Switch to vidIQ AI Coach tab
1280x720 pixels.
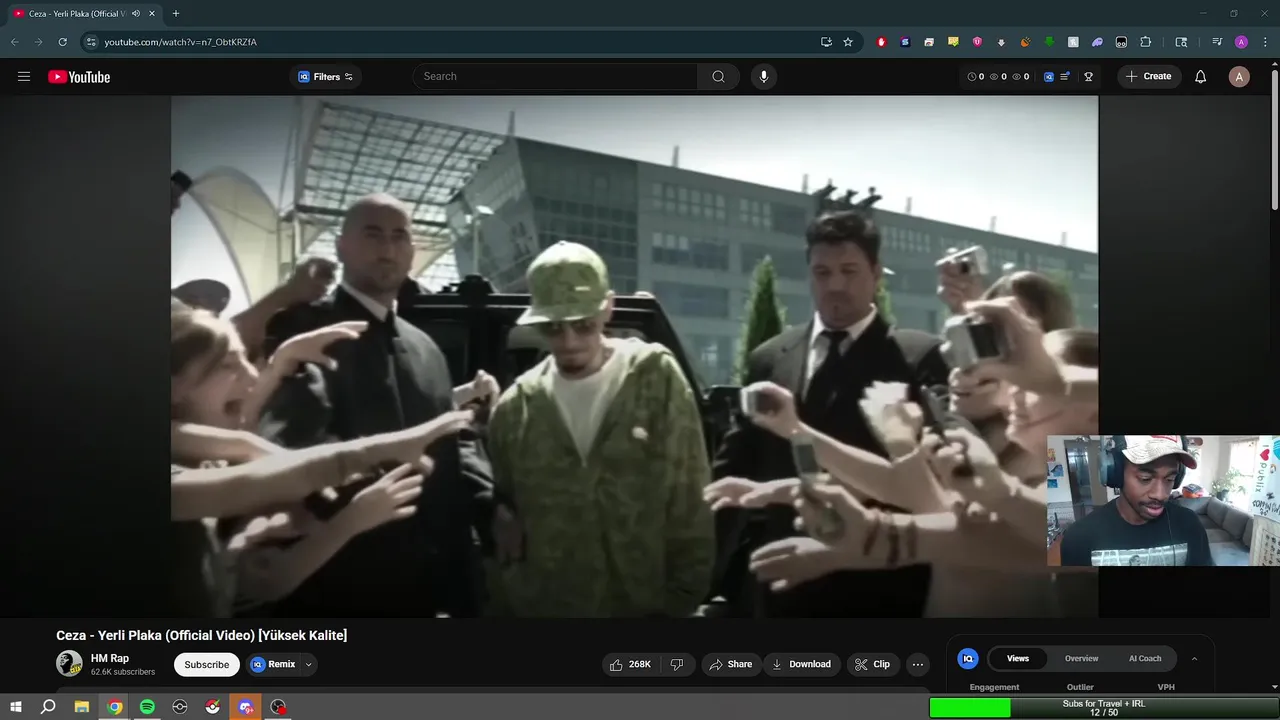click(1145, 658)
